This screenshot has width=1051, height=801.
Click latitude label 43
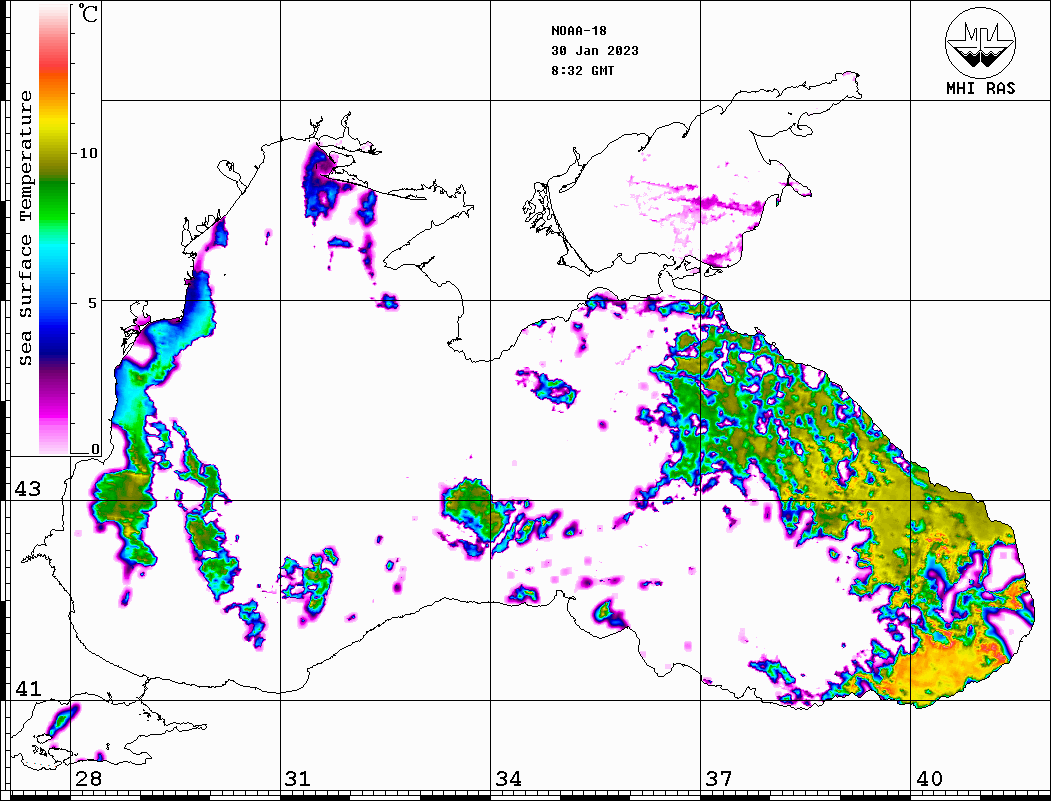tap(28, 489)
